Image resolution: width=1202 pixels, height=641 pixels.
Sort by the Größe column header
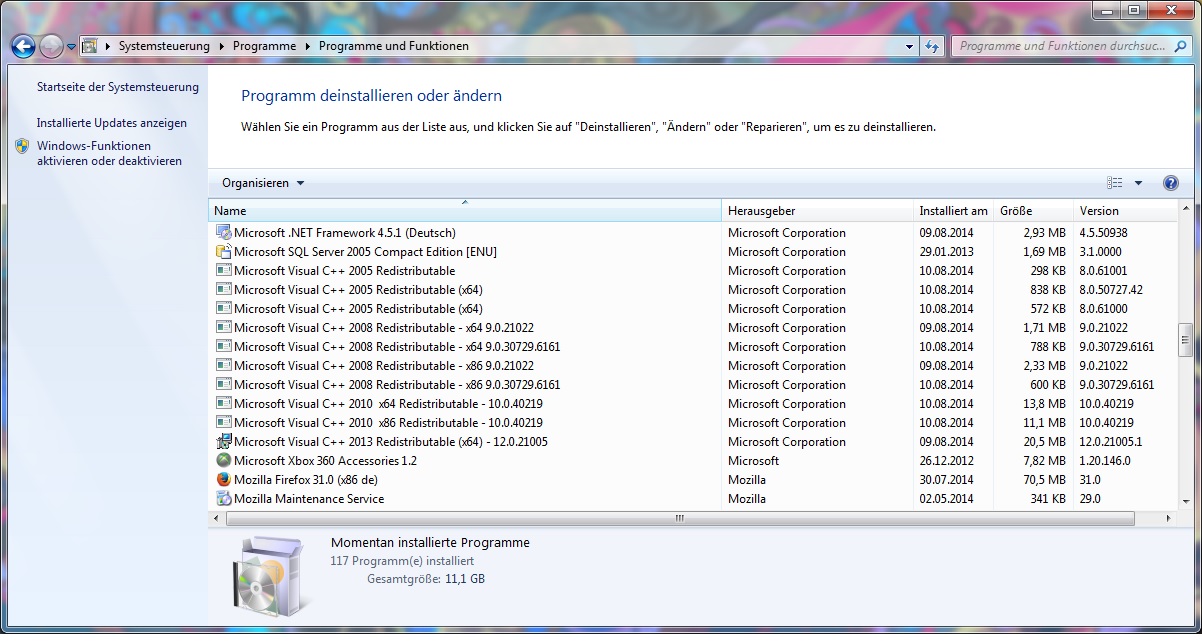pos(1033,211)
